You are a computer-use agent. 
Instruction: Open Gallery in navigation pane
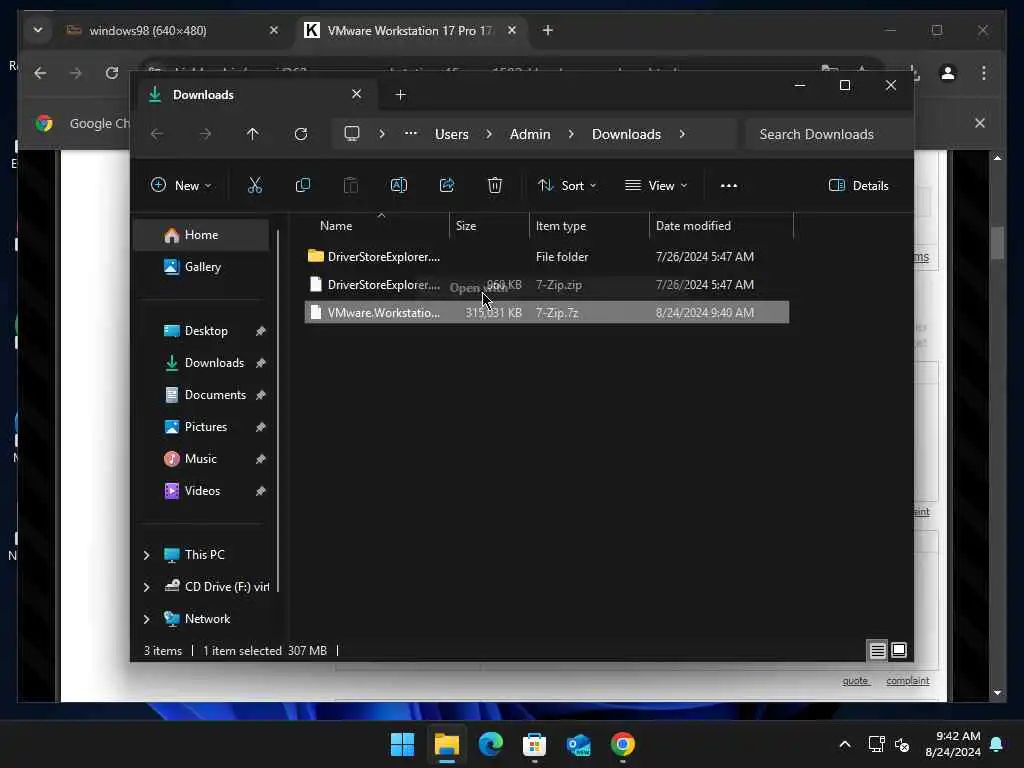click(x=201, y=266)
